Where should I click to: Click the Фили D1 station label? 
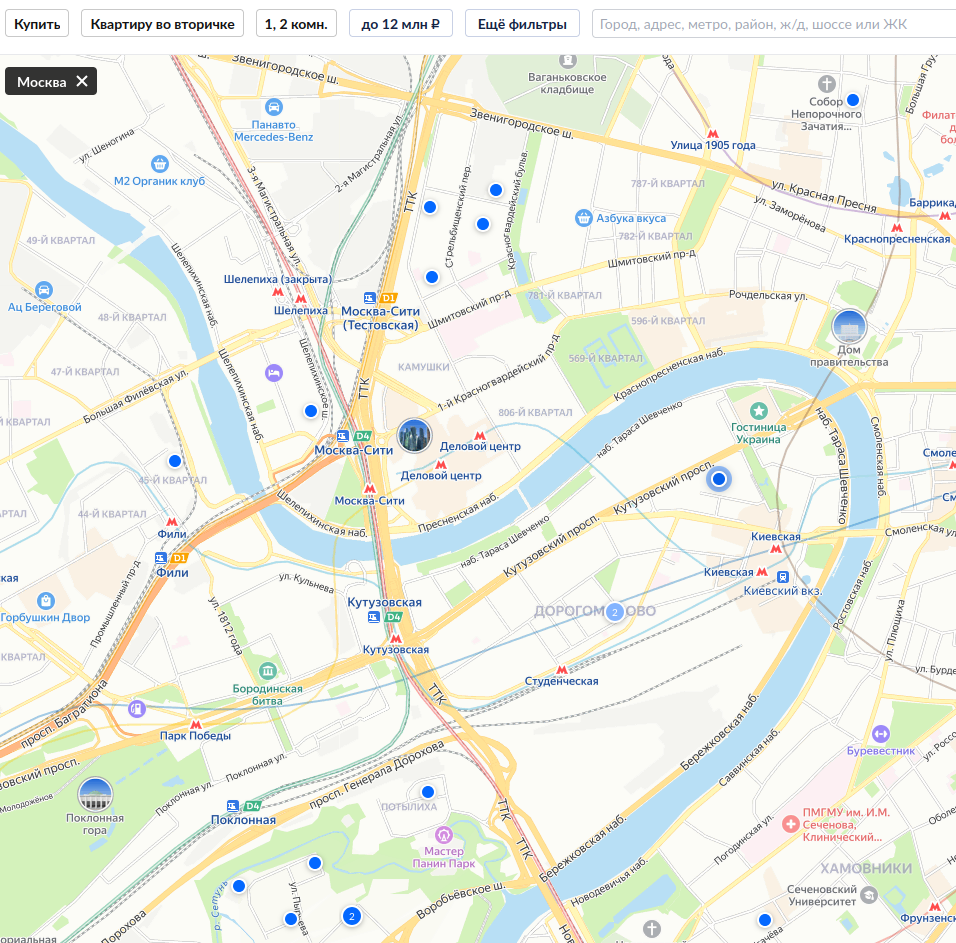tap(172, 572)
